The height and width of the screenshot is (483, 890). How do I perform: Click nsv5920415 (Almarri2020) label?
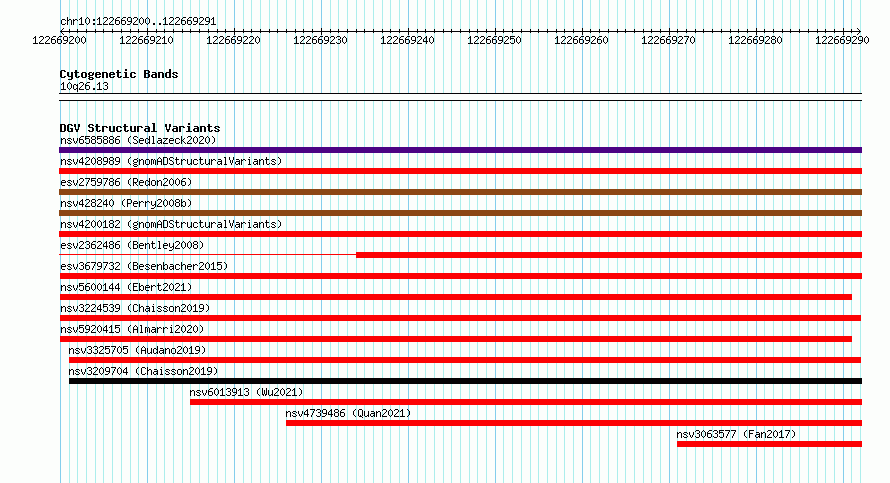132,329
